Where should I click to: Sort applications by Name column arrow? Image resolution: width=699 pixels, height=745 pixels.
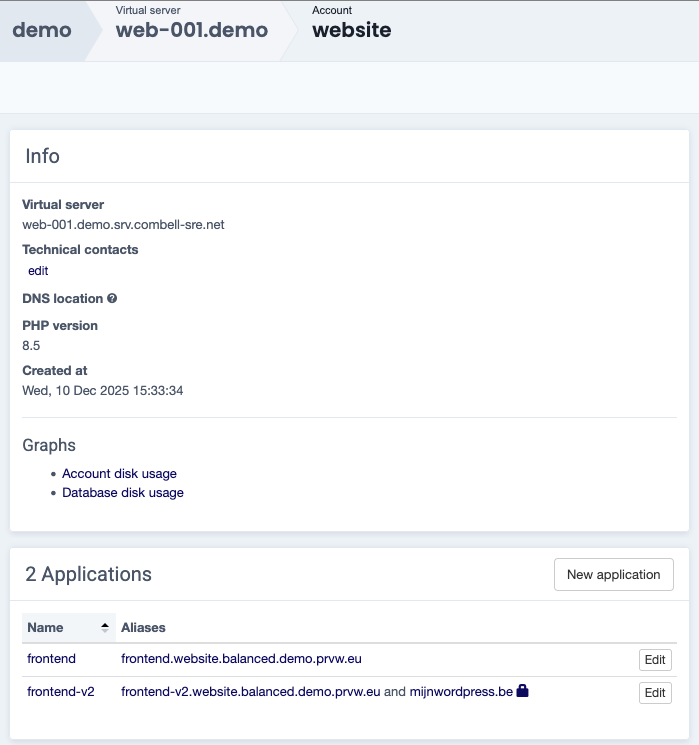pos(105,628)
